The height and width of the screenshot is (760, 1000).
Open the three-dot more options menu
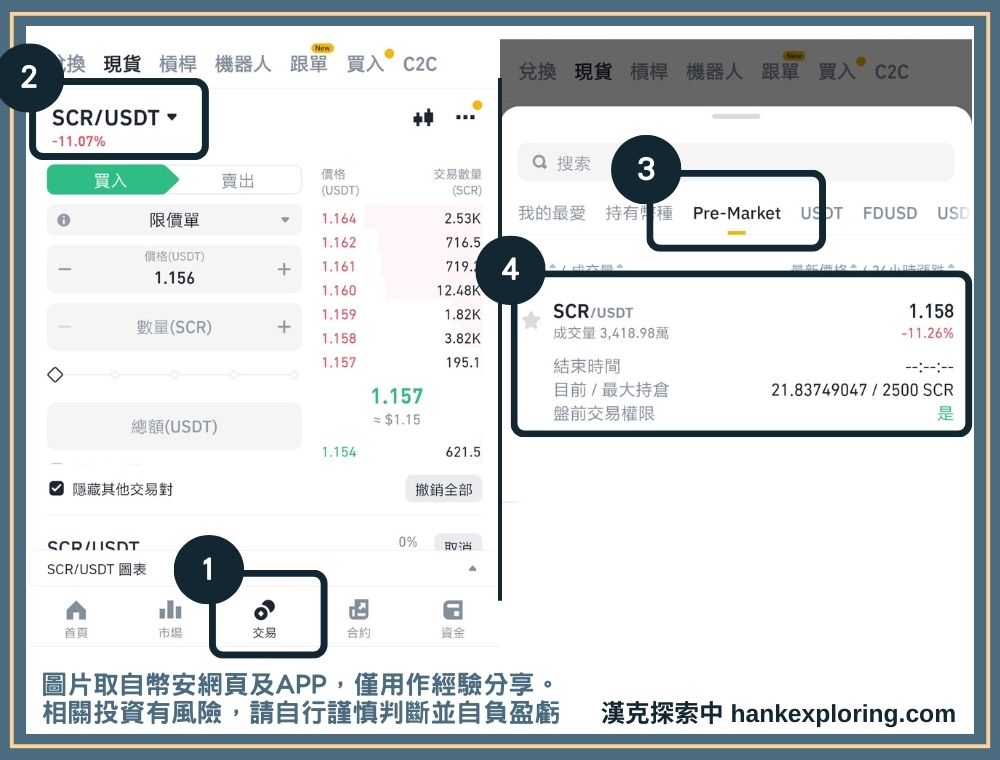tap(465, 117)
